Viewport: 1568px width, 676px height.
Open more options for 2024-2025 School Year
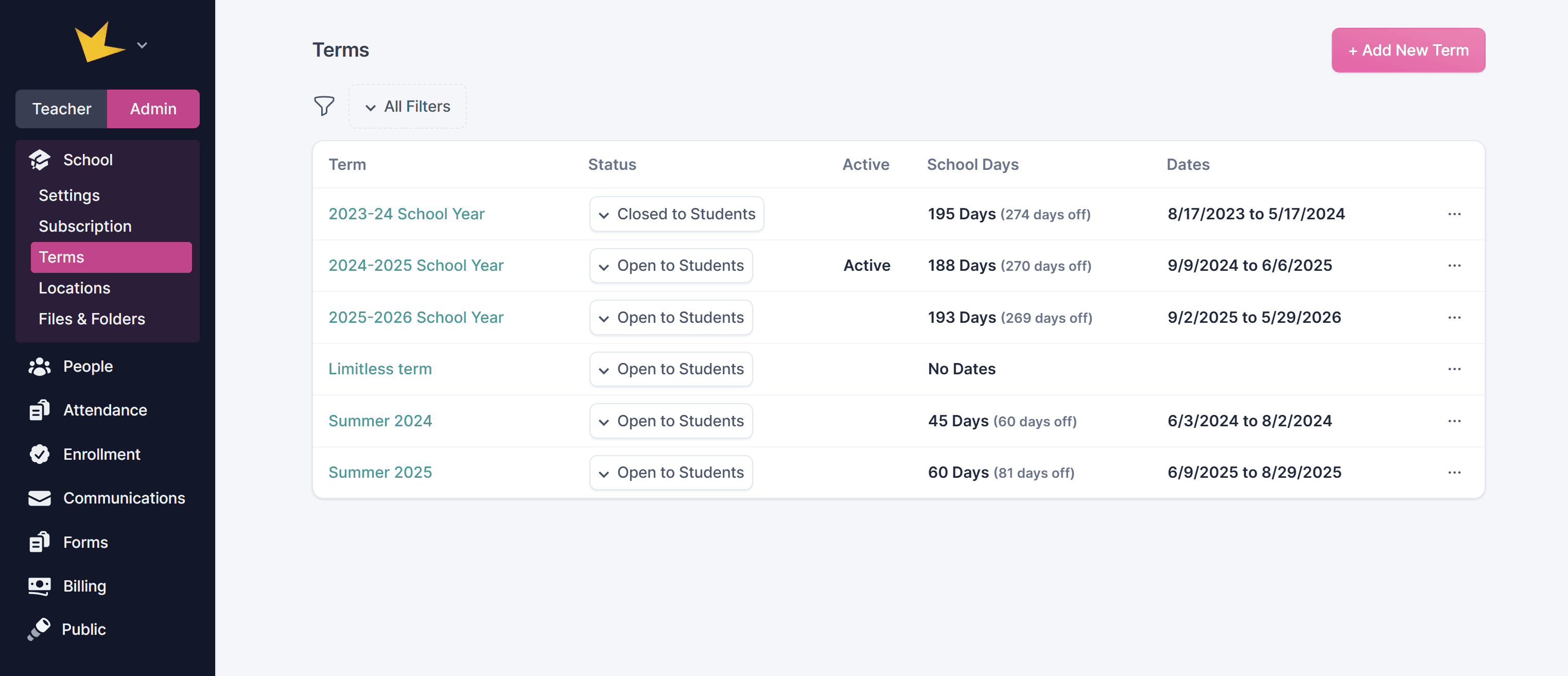pos(1455,266)
